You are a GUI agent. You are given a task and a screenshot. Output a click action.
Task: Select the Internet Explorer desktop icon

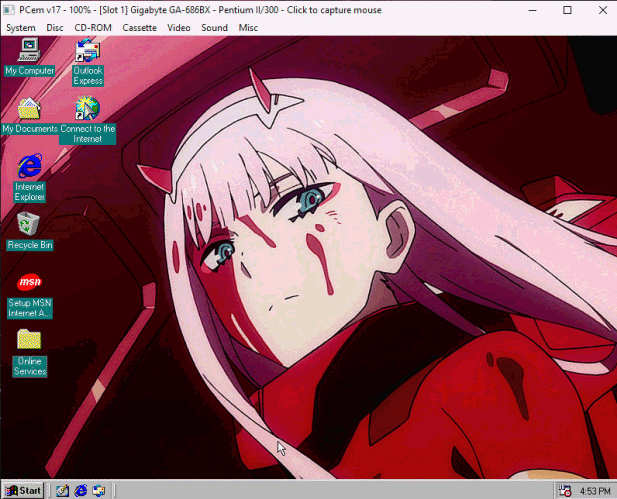(30, 166)
